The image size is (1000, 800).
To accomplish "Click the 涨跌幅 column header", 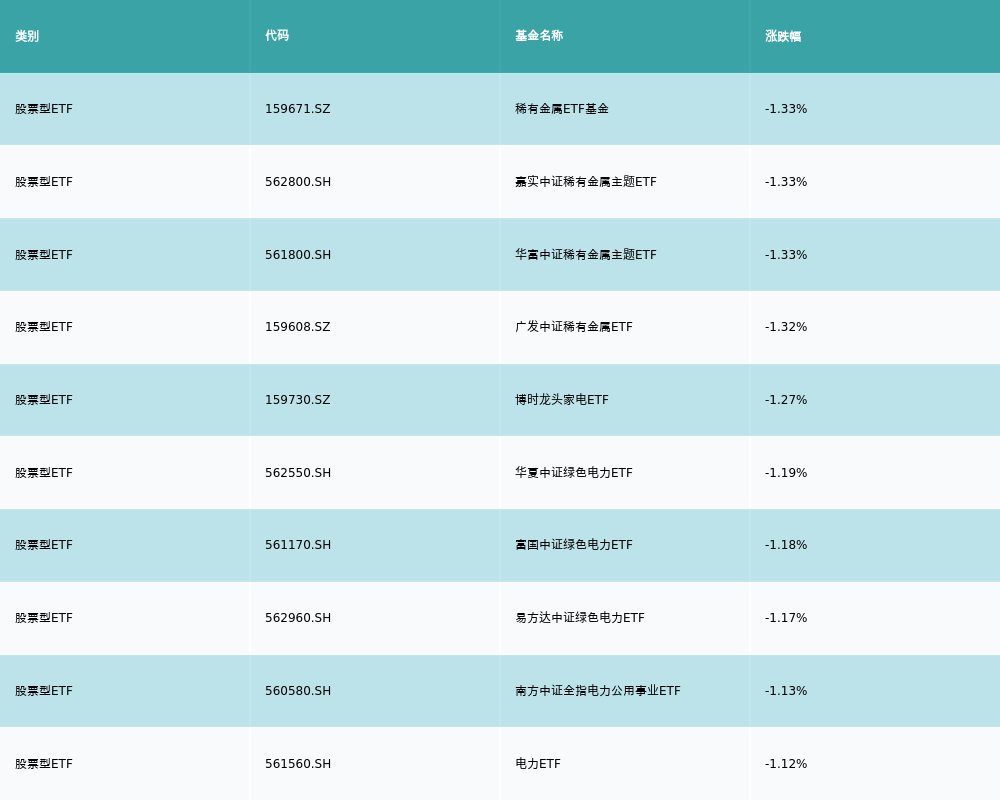I will pyautogui.click(x=783, y=36).
